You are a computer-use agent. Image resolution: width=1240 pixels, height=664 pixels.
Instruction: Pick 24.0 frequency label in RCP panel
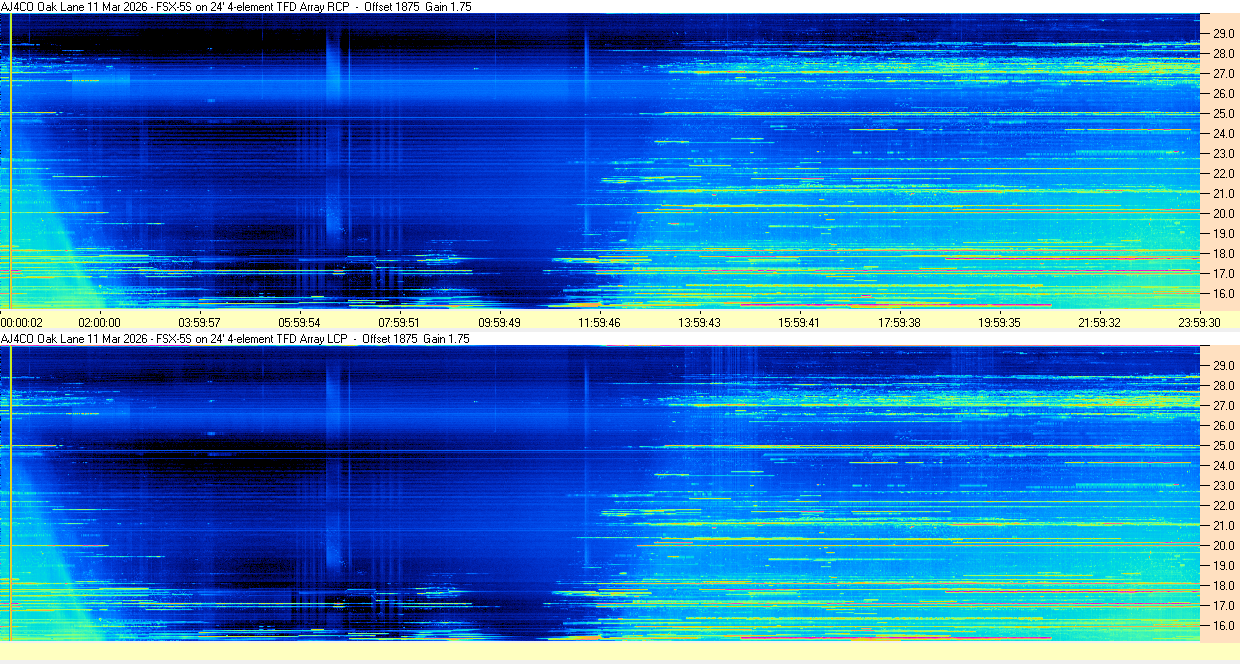(1224, 134)
